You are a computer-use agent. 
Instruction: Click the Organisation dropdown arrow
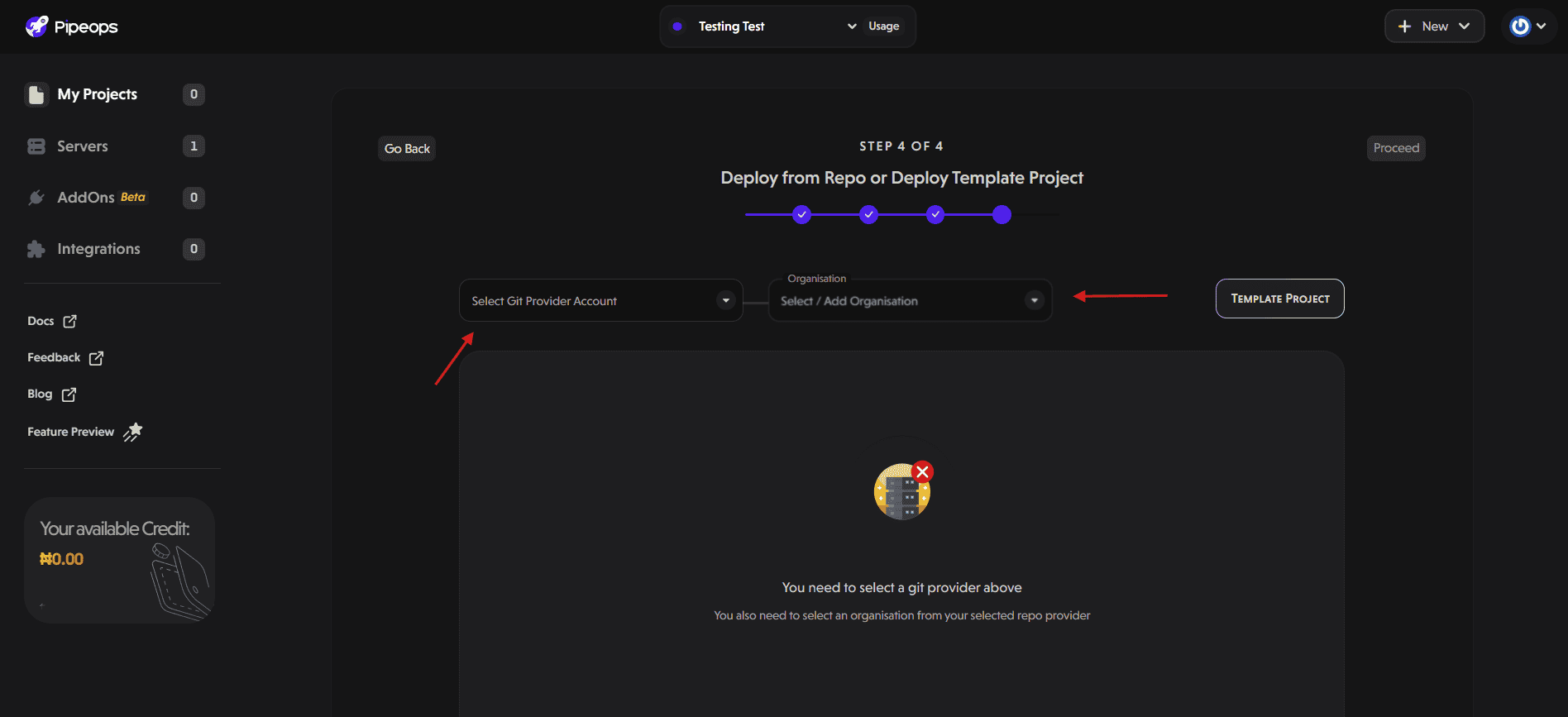point(1035,301)
